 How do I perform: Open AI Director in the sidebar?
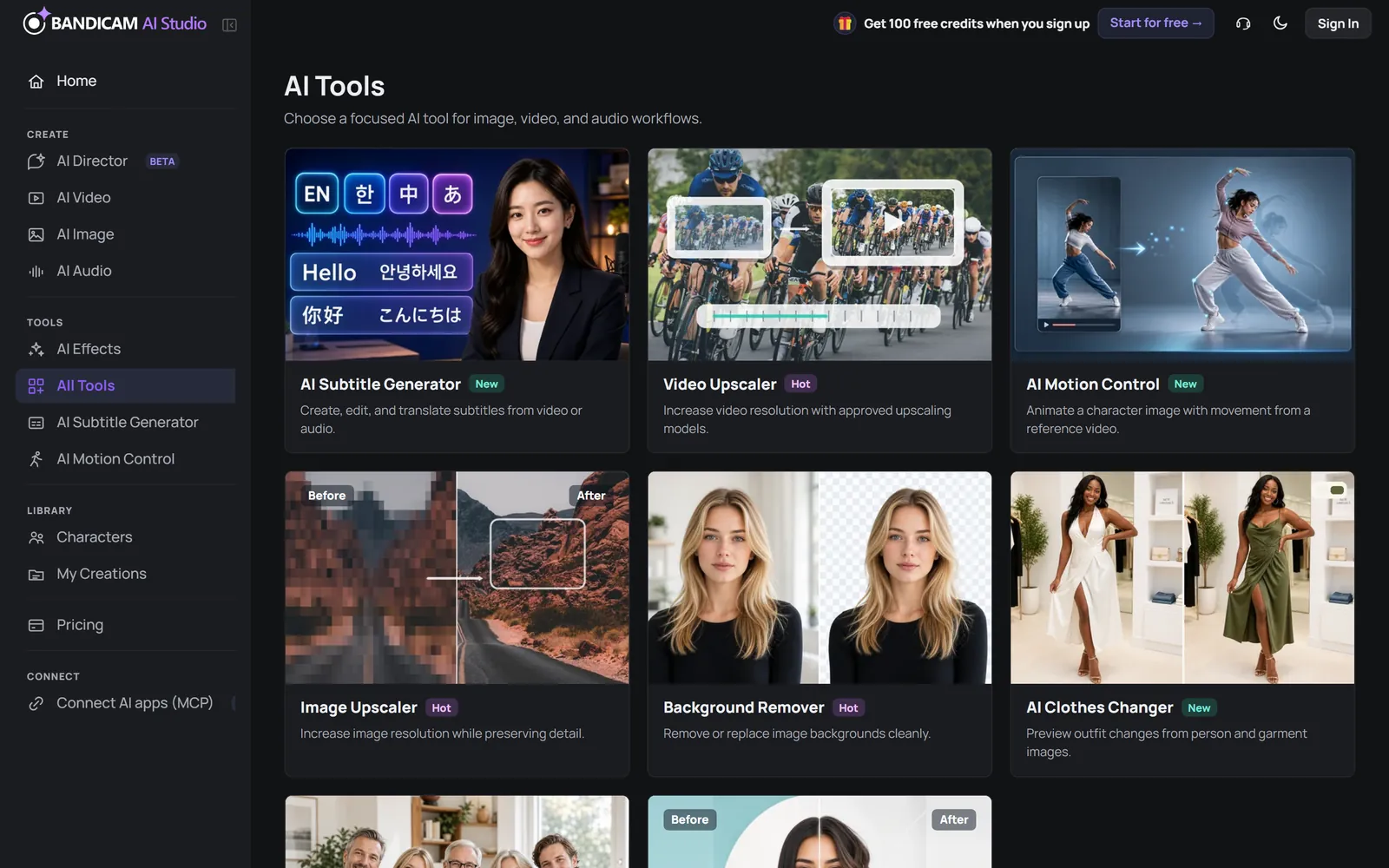click(126, 161)
